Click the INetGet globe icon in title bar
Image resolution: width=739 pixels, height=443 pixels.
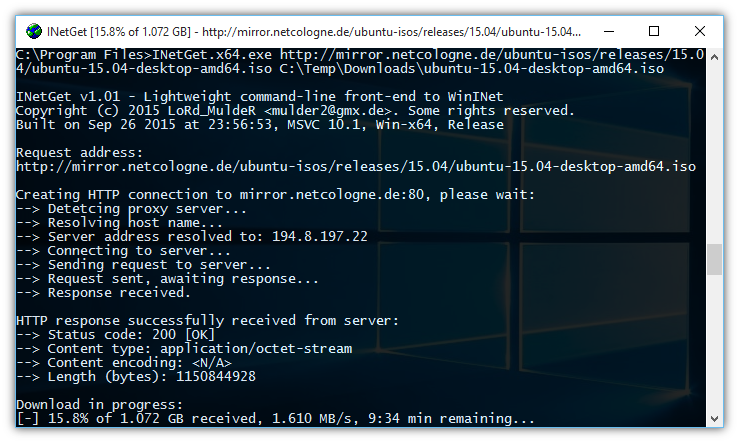click(x=34, y=31)
